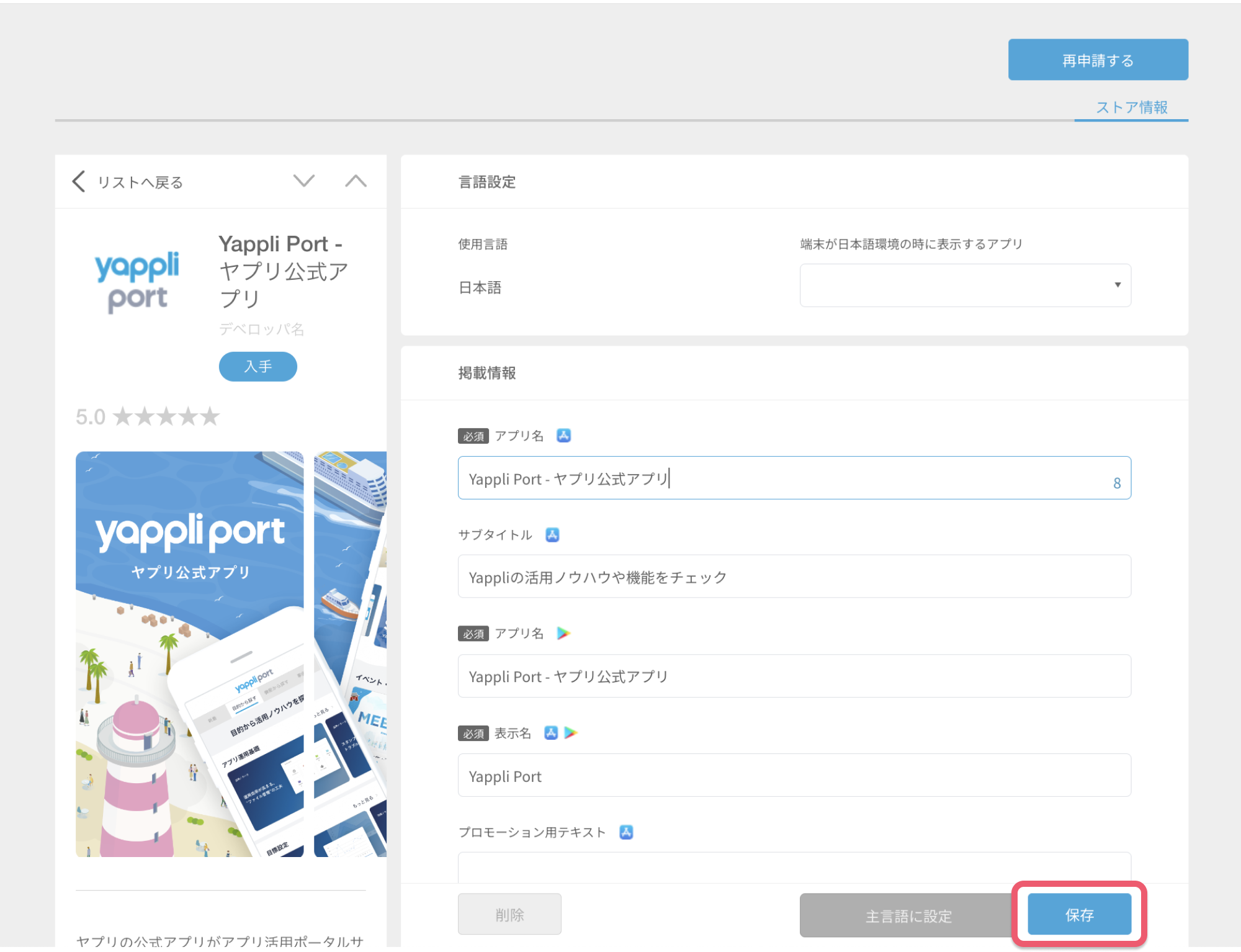Click App Store icon beside 表示名 label
The height and width of the screenshot is (952, 1241).
click(x=551, y=733)
